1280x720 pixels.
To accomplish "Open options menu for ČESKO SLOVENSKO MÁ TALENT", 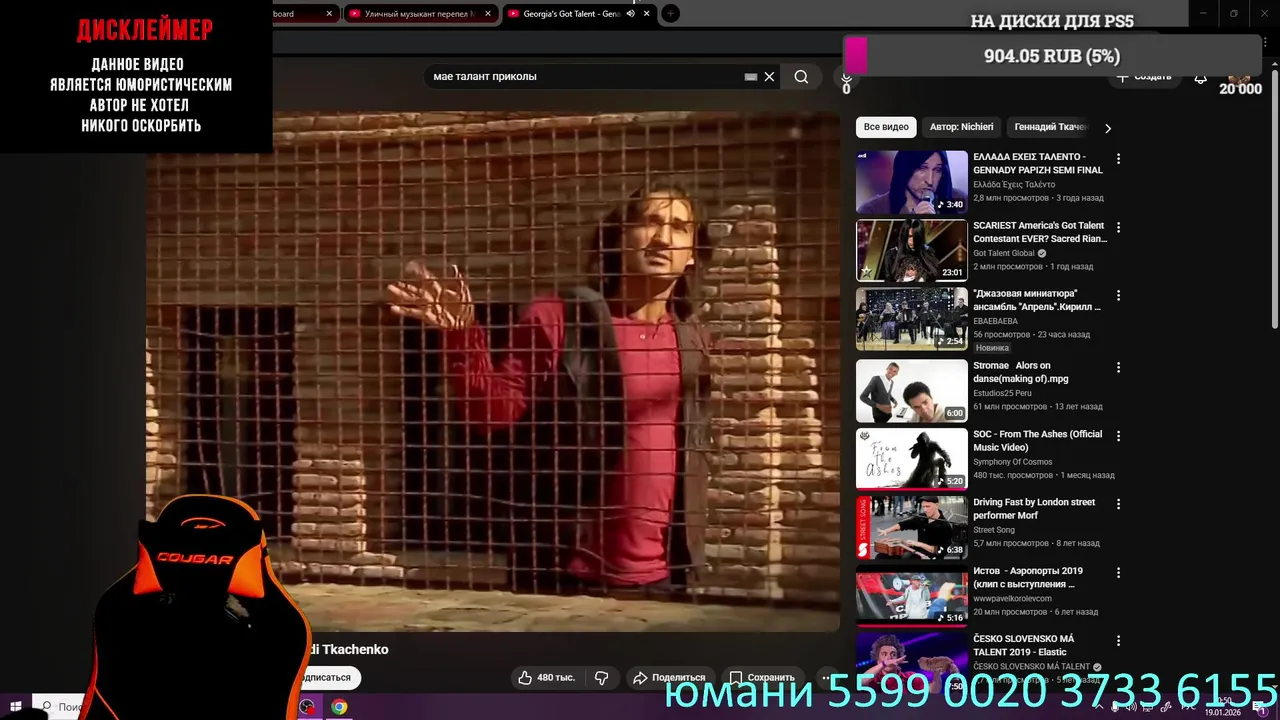I will click(1118, 641).
